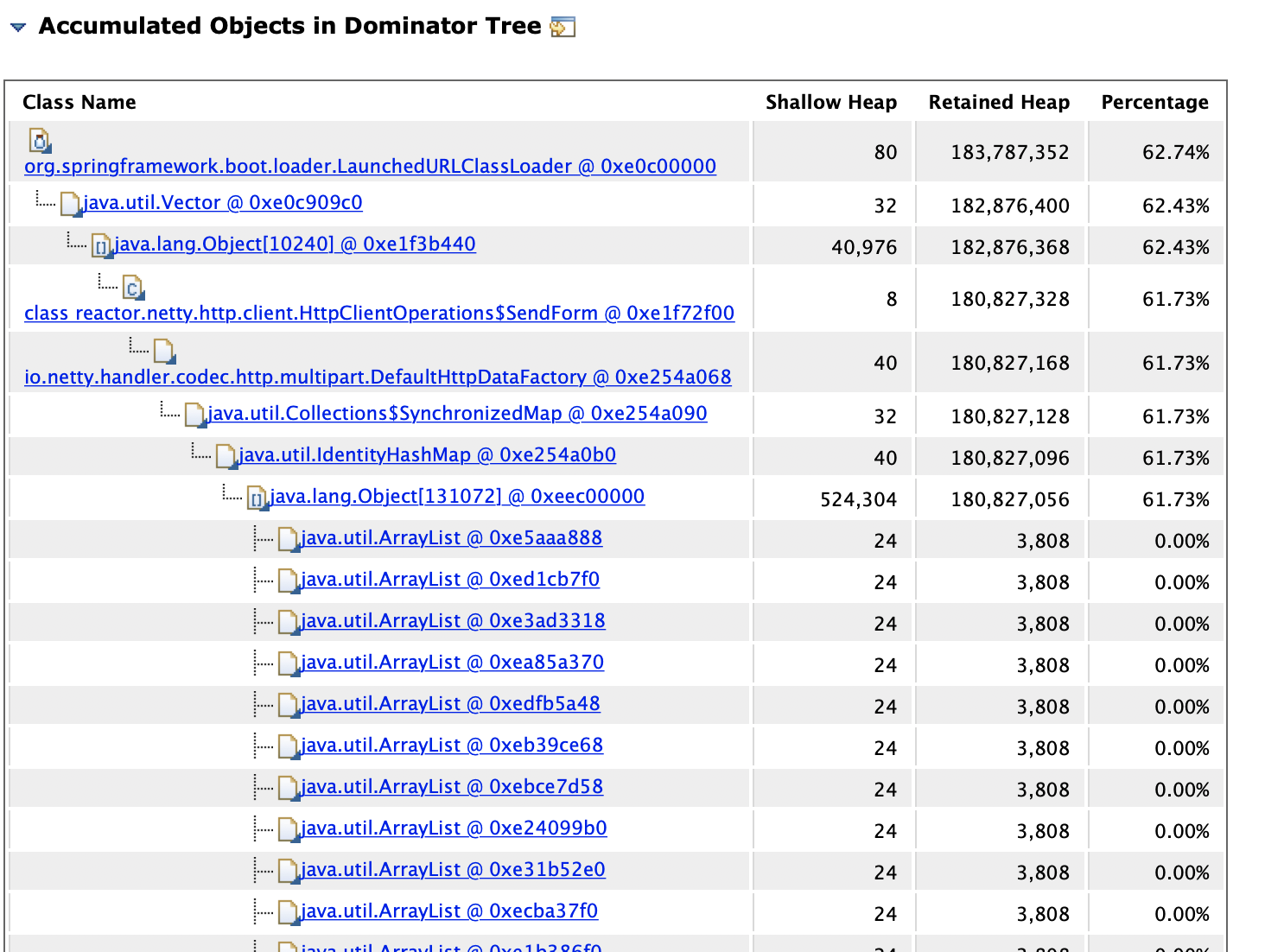The width and height of the screenshot is (1284, 952).
Task: Open java.util.ArrayList @ 0xecba37f0 link
Action: click(x=449, y=911)
